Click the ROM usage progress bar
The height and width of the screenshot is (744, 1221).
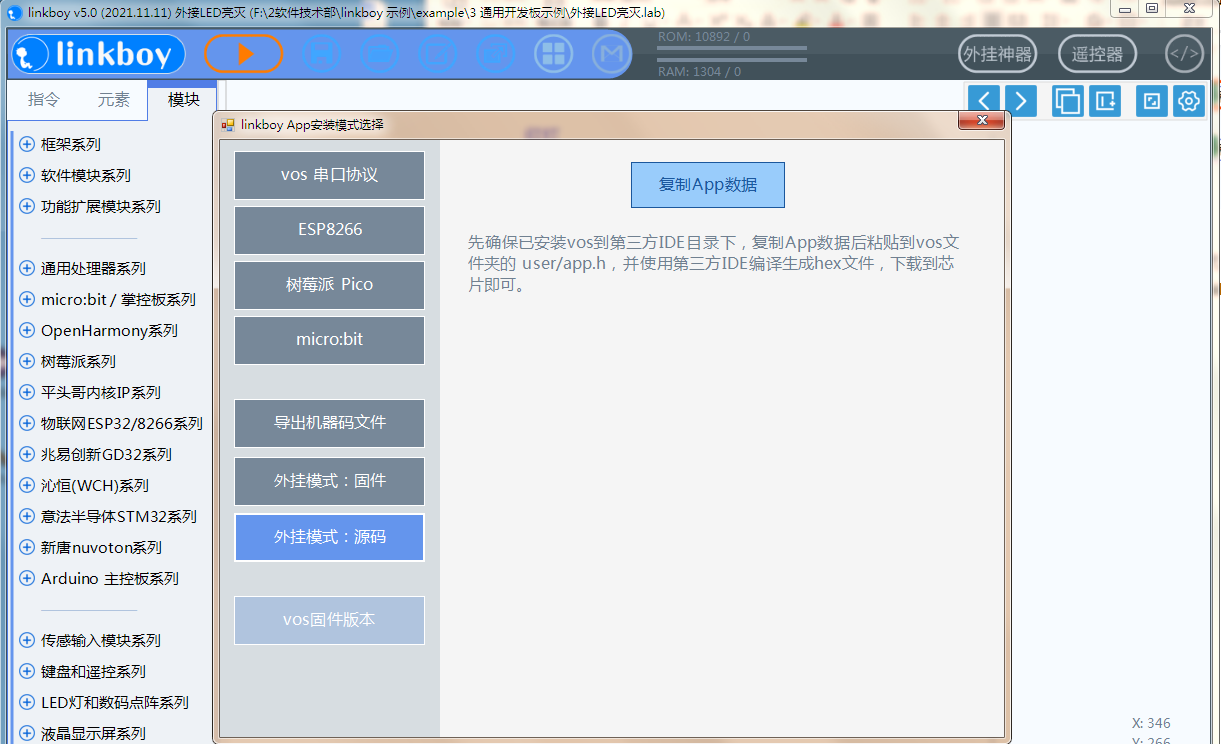[x=732, y=47]
